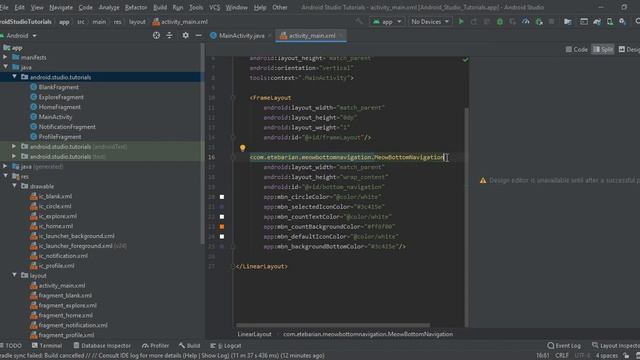Open the Layout Inspector tool window

click(x=616, y=346)
